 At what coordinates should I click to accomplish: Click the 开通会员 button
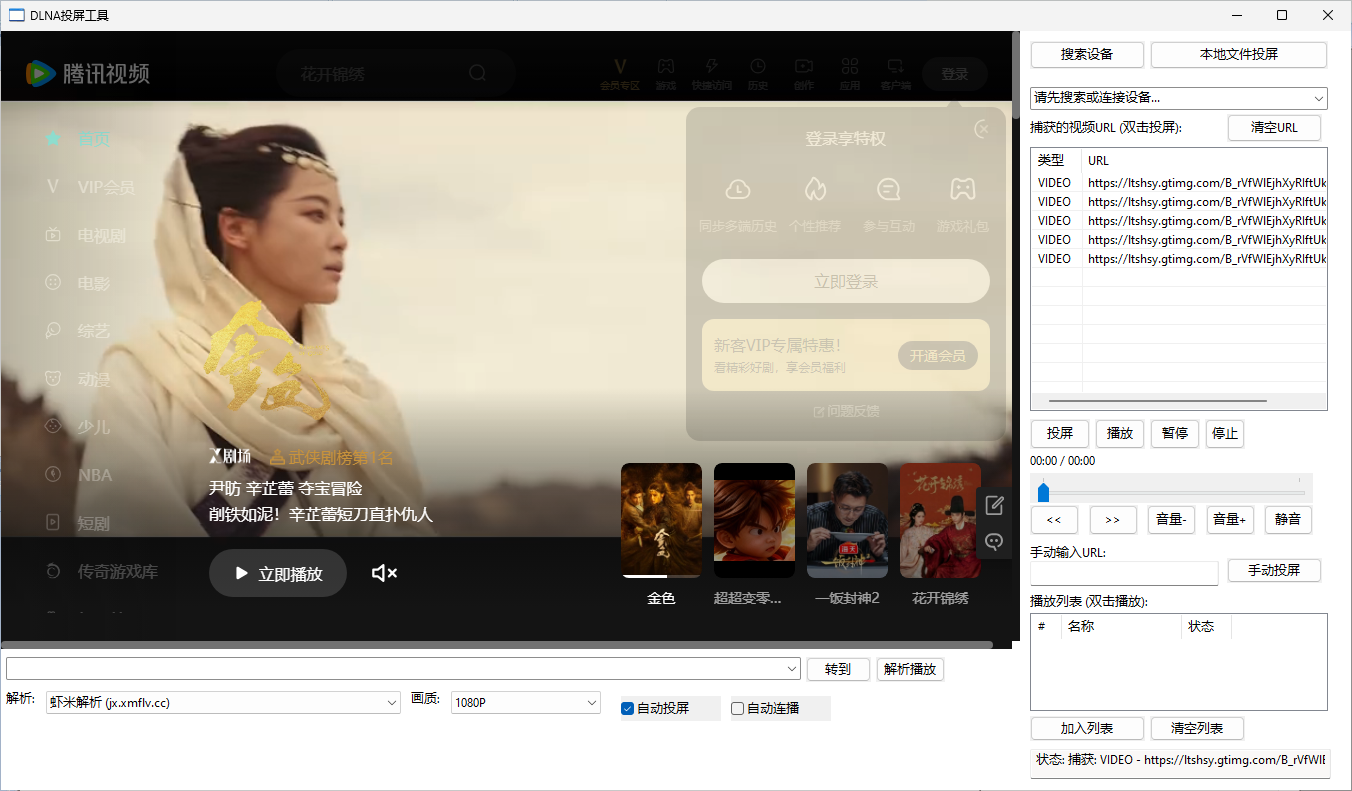coord(938,355)
